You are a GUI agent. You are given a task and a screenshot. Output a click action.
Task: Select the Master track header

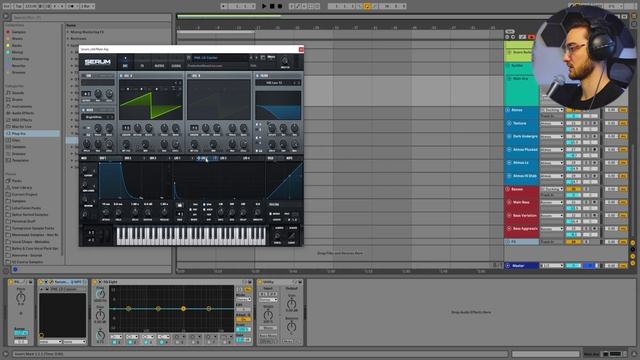click(521, 266)
